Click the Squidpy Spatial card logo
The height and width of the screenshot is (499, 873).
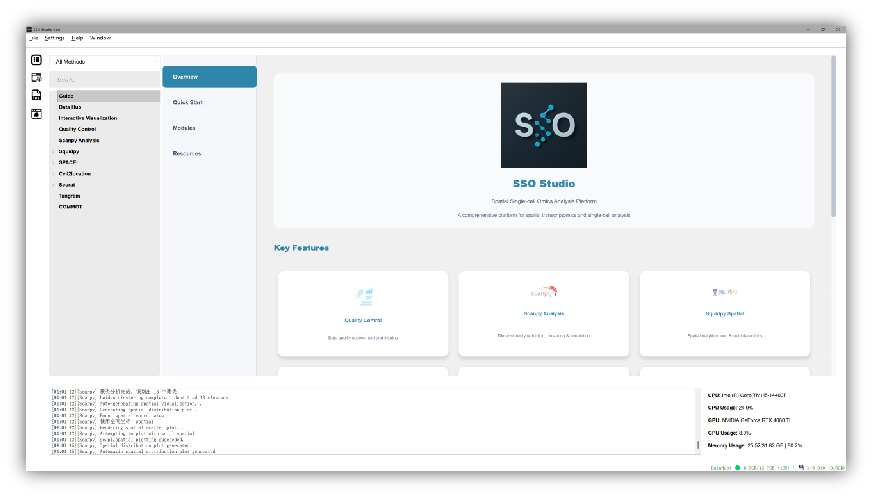click(724, 293)
